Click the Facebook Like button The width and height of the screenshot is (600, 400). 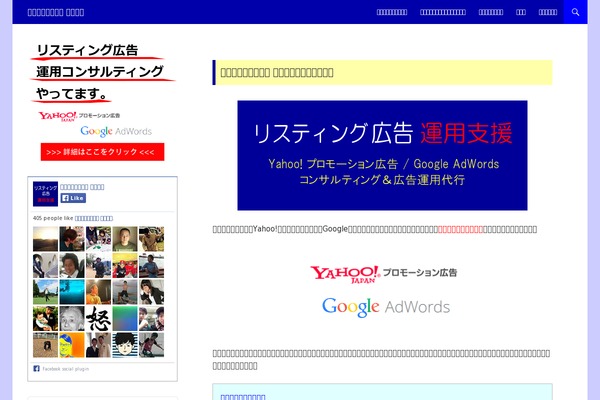[73, 198]
